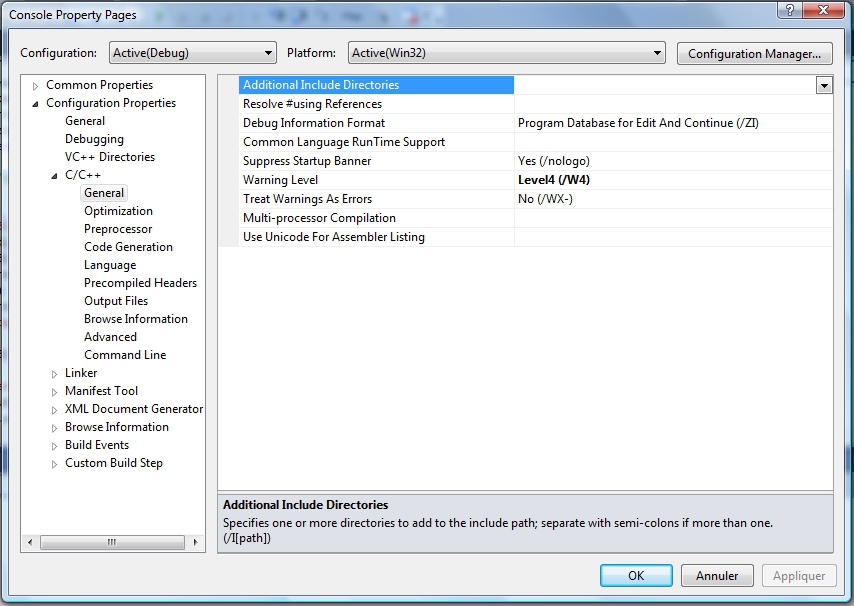Viewport: 854px width, 606px height.
Task: Collapse the C/C++ tree node
Action: (55, 176)
